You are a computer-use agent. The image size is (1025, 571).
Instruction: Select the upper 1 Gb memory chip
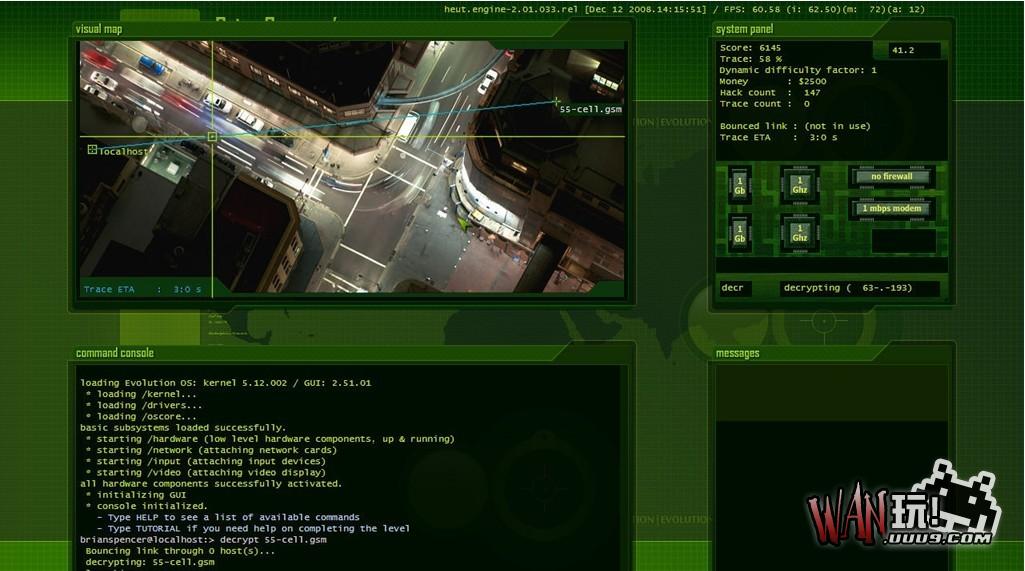[740, 185]
